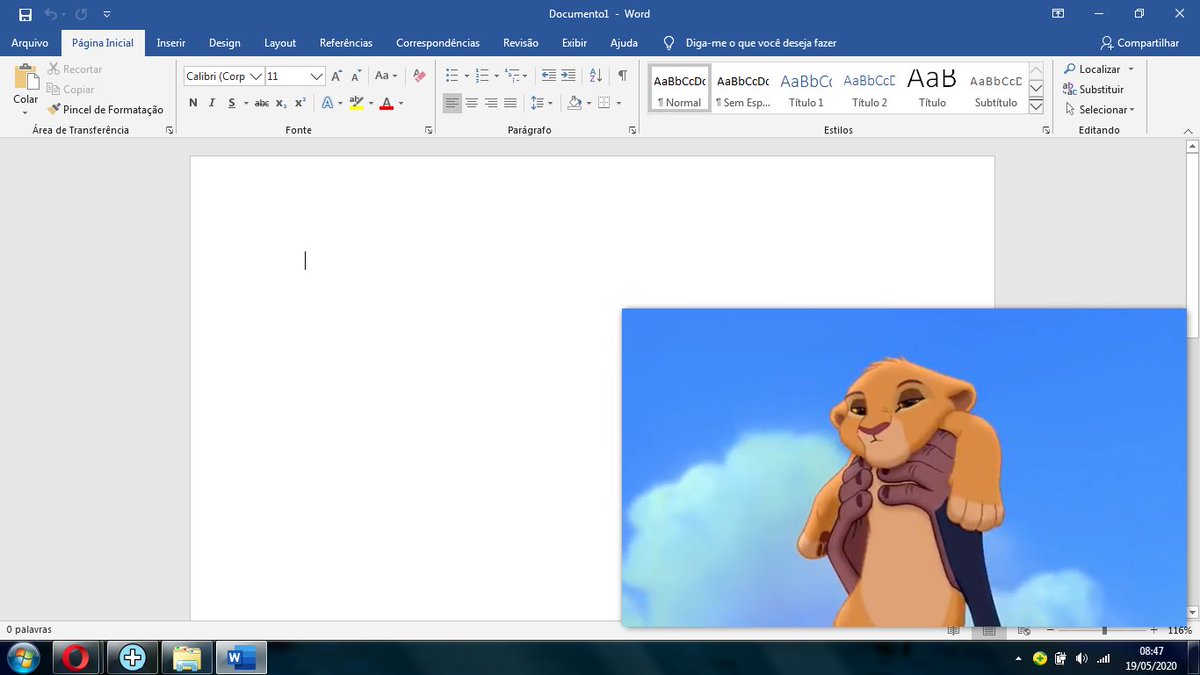The width and height of the screenshot is (1200, 675).
Task: Click the 116% zoom level
Action: tap(1180, 630)
